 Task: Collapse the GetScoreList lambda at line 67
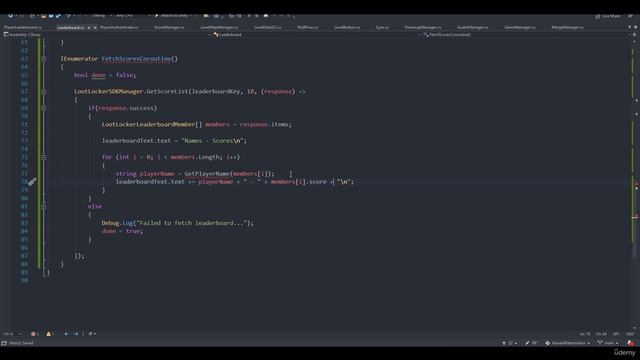(x=44, y=91)
